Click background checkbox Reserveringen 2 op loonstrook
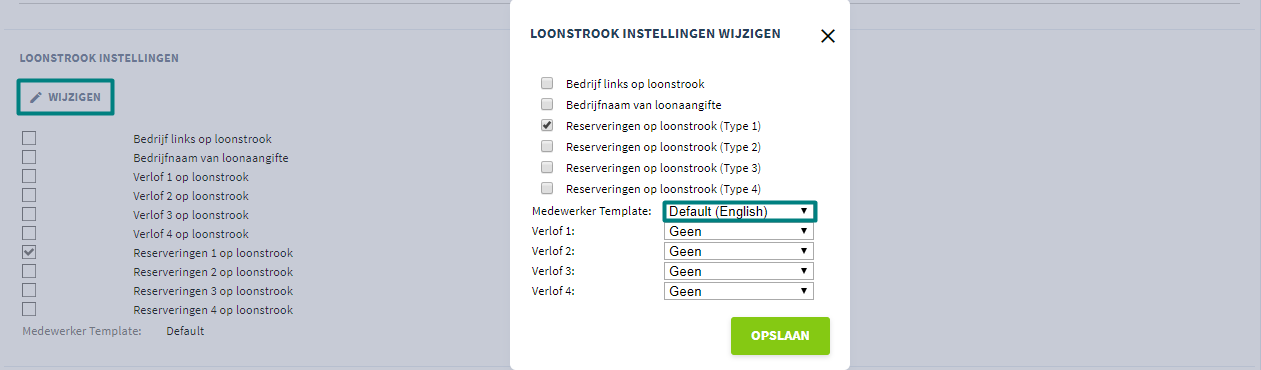1261x370 pixels. click(29, 271)
